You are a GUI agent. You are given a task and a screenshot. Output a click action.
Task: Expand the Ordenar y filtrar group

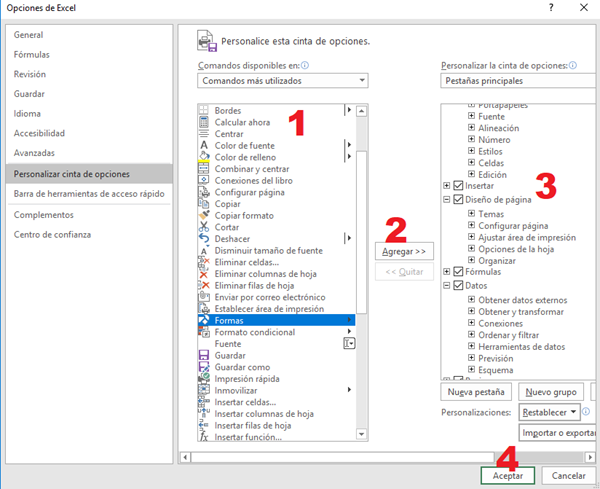(471, 334)
